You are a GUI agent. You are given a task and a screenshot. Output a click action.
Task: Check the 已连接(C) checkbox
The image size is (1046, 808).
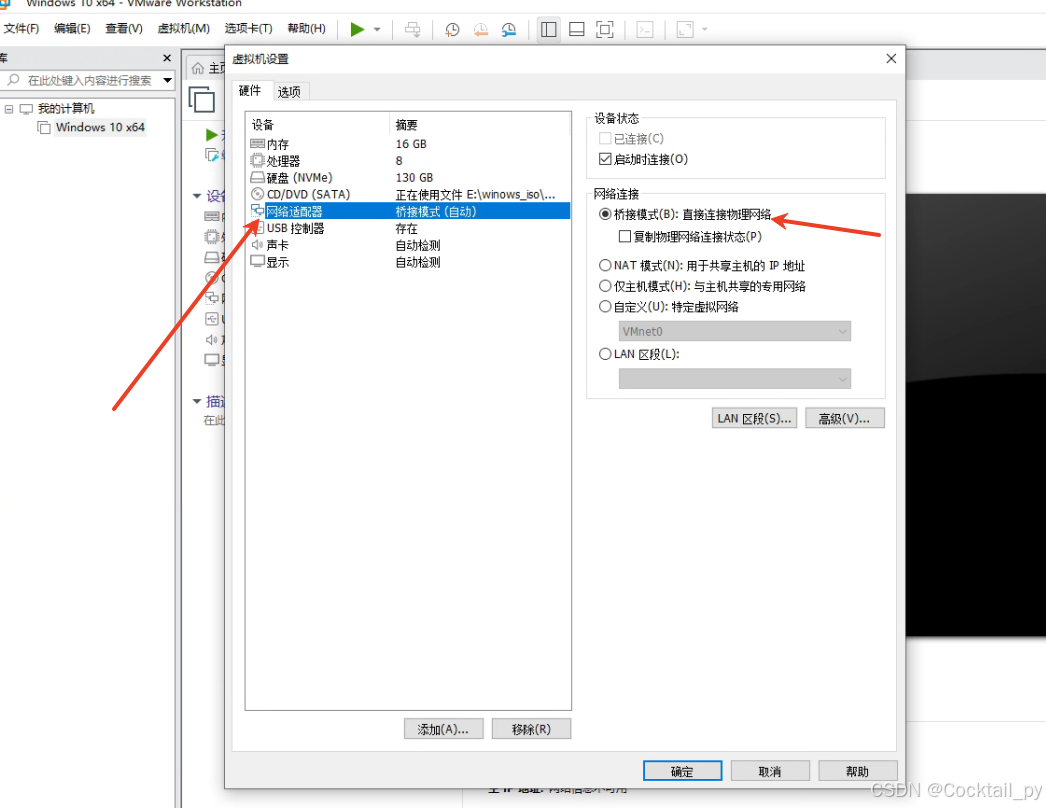pyautogui.click(x=605, y=138)
